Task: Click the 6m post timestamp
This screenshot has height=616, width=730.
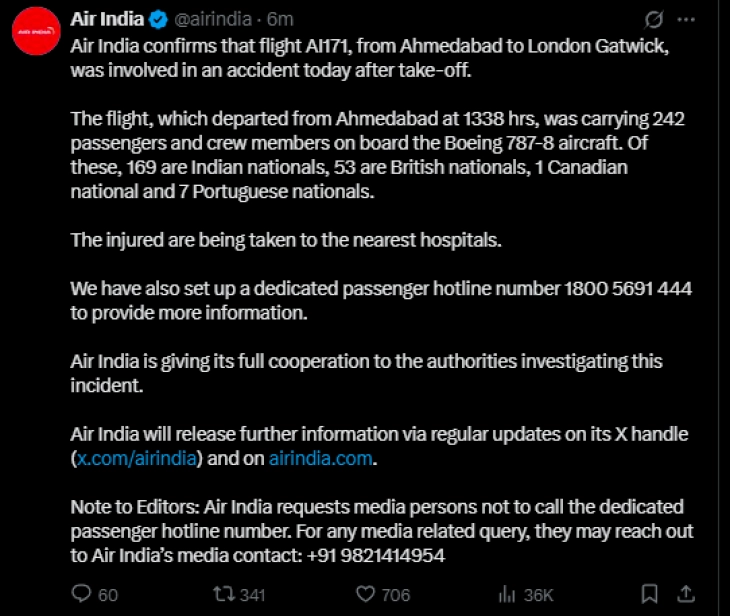Action: click(x=282, y=19)
